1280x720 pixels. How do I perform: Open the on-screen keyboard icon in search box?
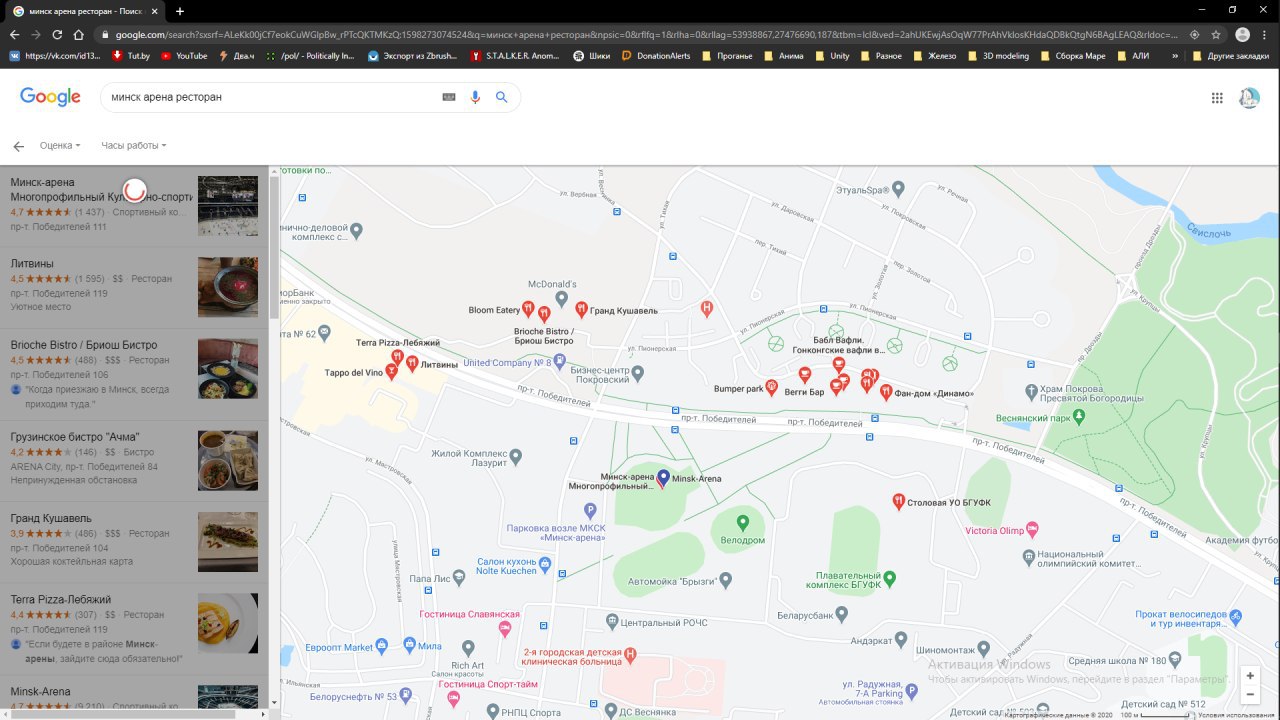[x=449, y=97]
